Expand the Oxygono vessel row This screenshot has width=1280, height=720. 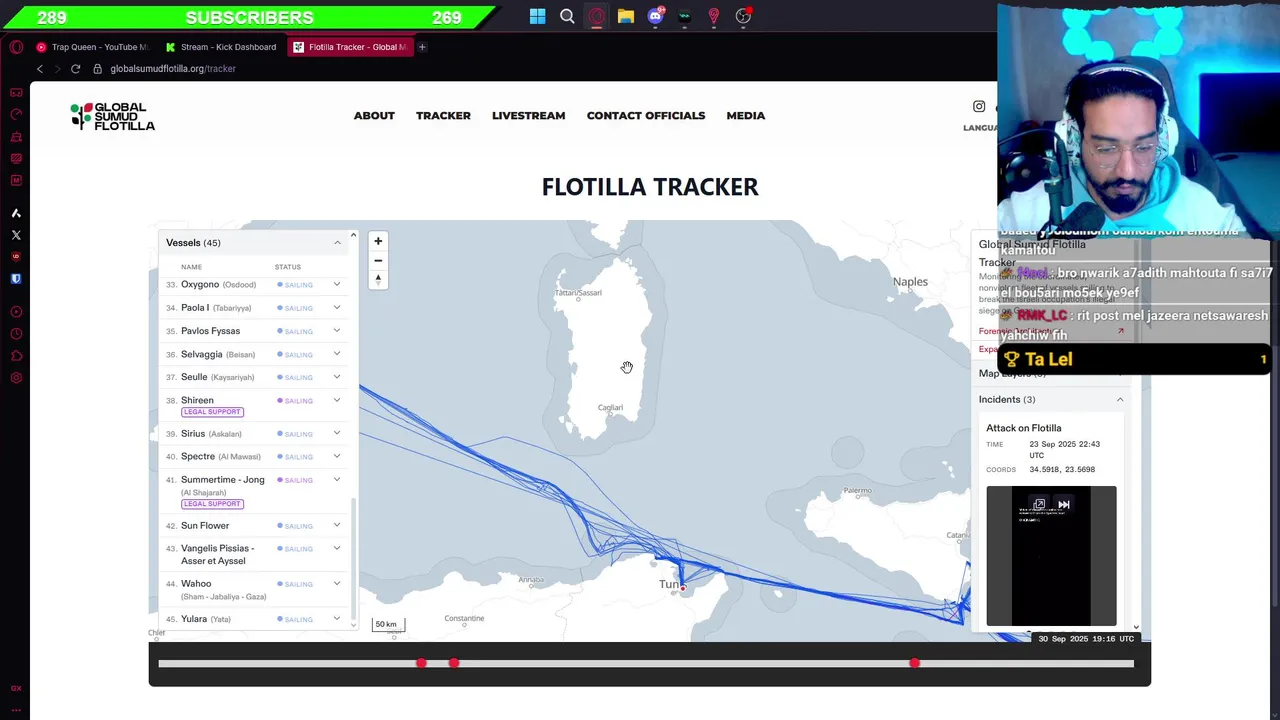click(337, 285)
